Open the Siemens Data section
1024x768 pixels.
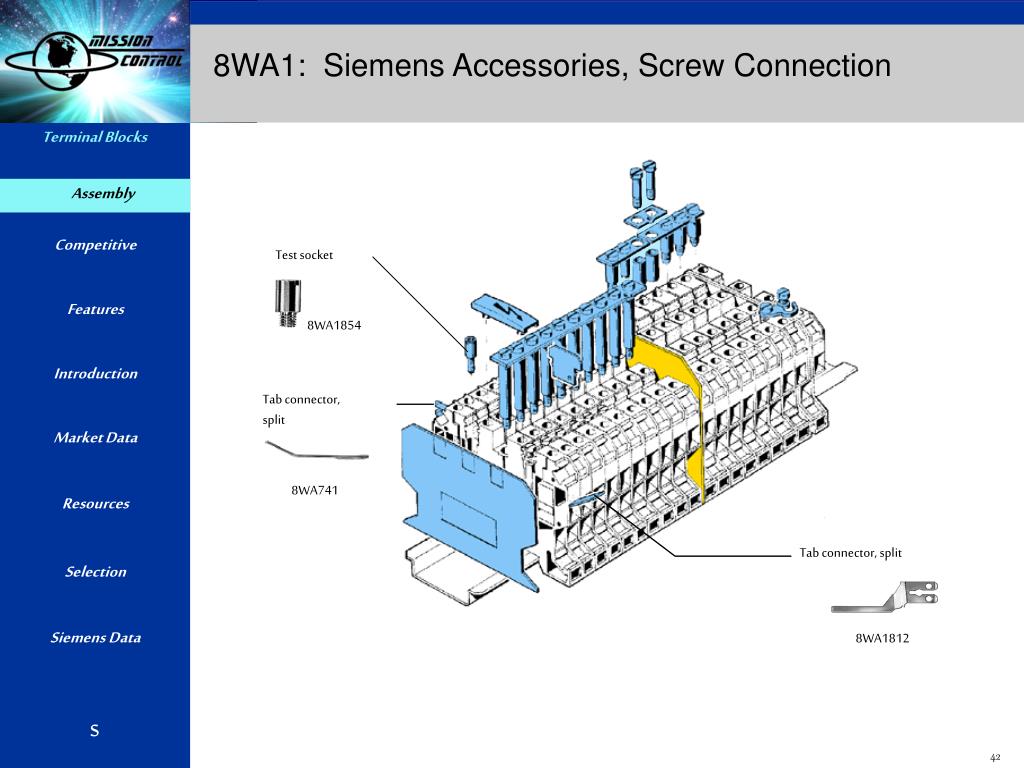tap(95, 637)
